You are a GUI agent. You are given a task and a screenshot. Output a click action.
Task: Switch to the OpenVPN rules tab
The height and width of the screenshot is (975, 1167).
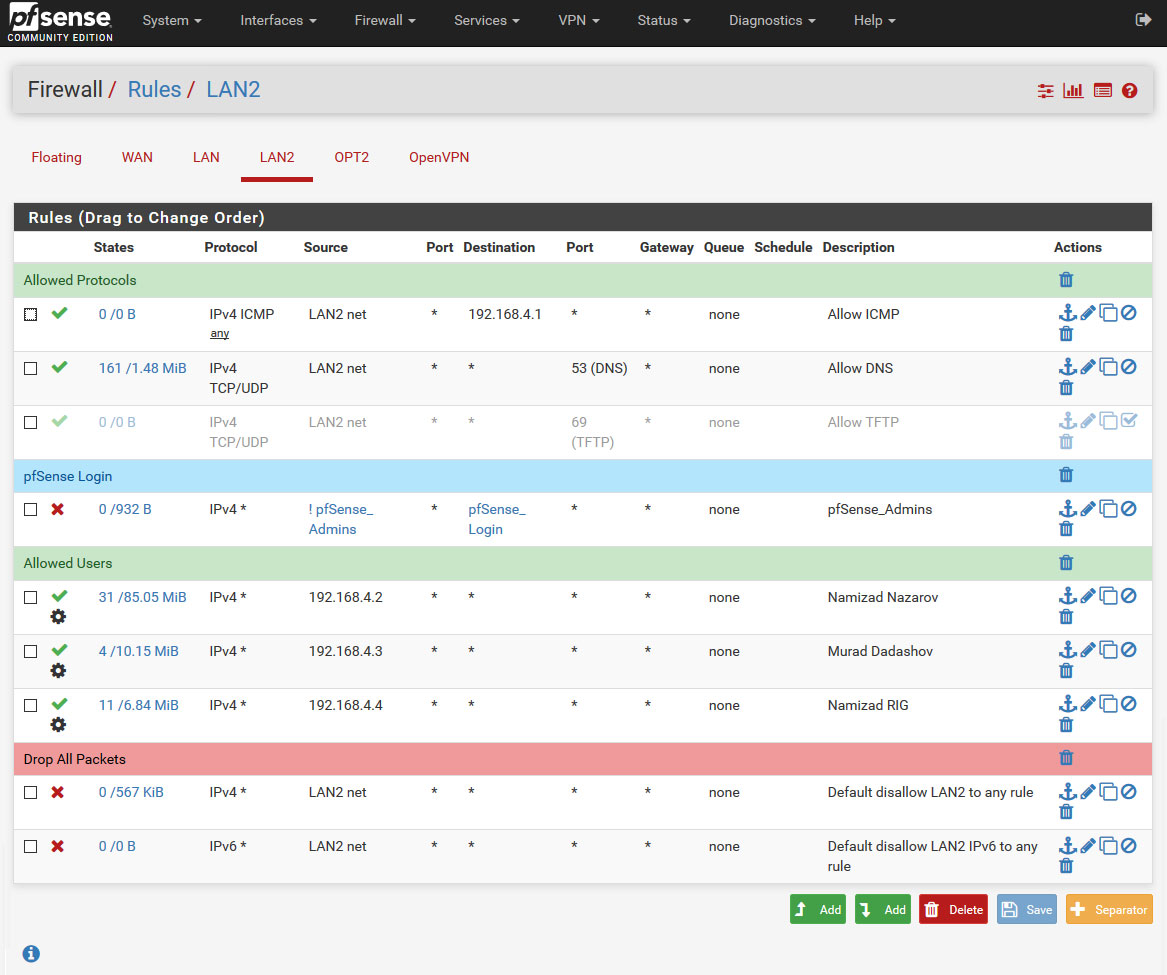tap(439, 158)
